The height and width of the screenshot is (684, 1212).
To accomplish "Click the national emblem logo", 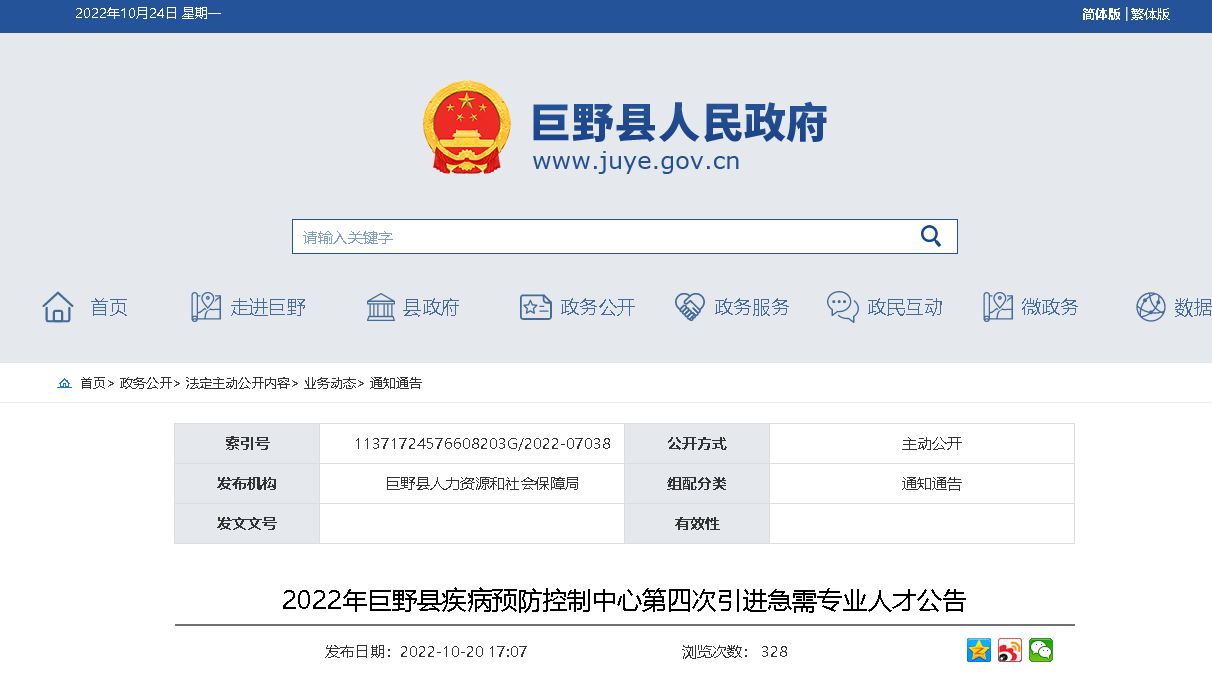I will pos(467,128).
